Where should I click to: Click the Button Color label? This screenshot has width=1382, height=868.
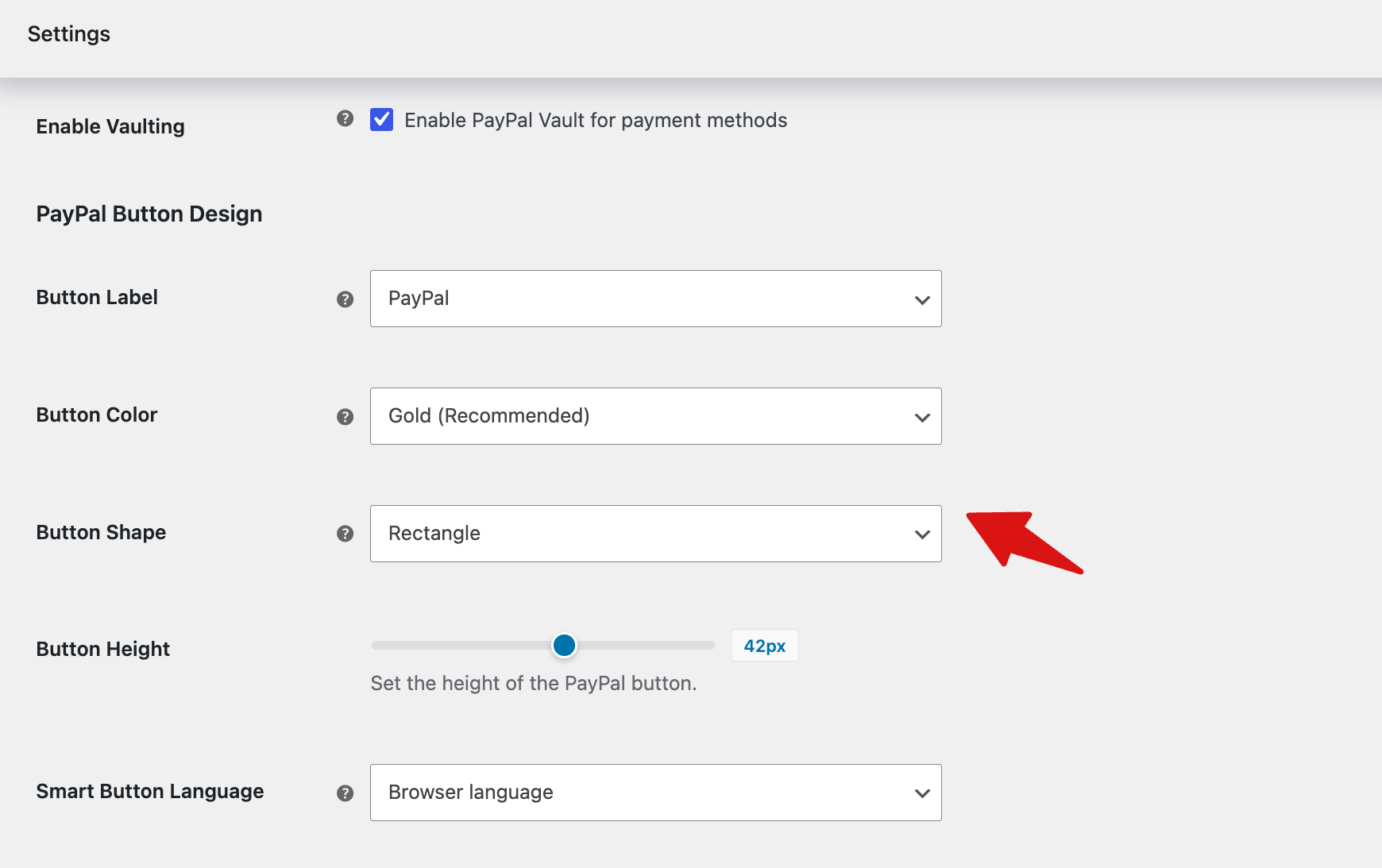pos(97,415)
